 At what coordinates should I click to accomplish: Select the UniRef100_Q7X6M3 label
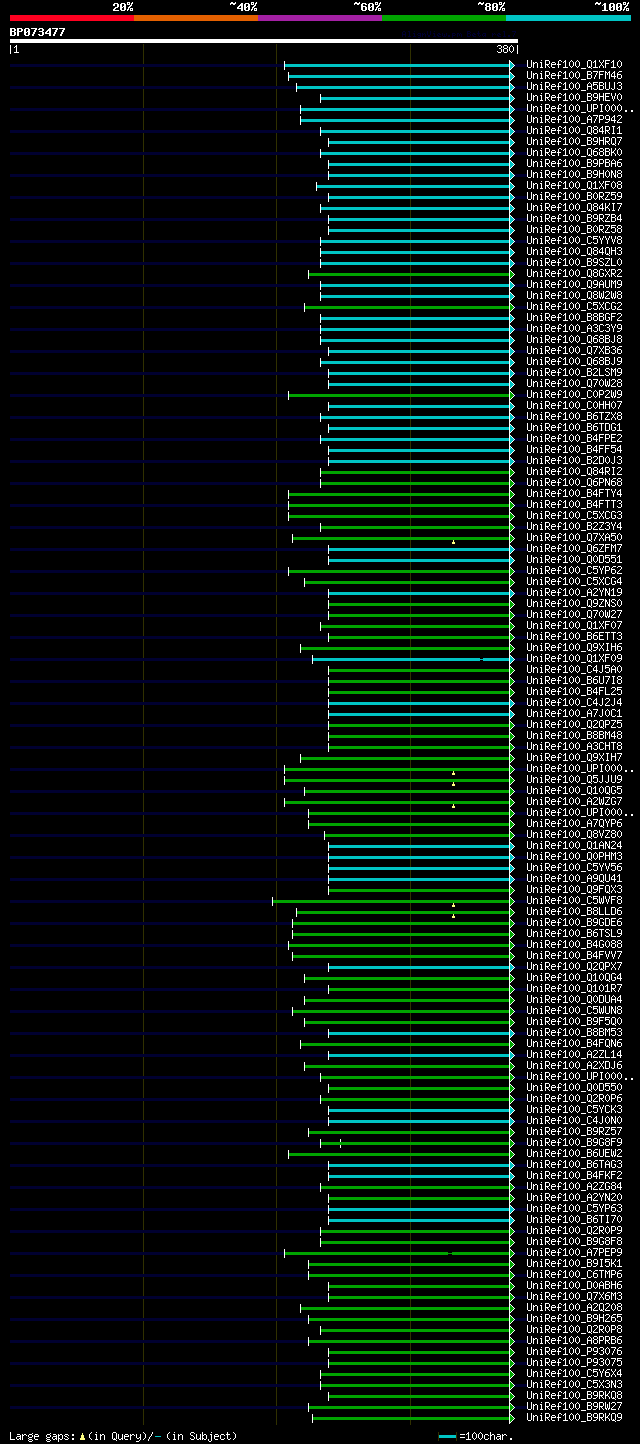tap(574, 1297)
